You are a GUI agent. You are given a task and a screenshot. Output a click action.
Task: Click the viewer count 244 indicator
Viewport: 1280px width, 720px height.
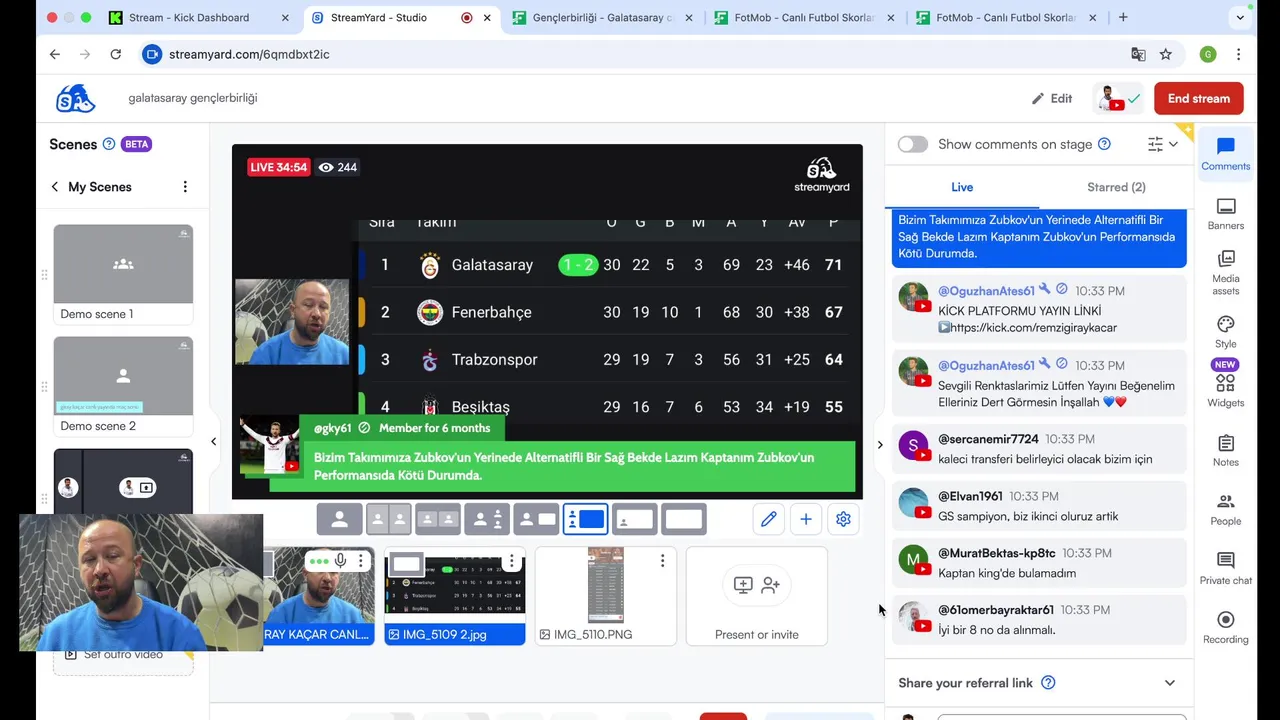pyautogui.click(x=338, y=167)
